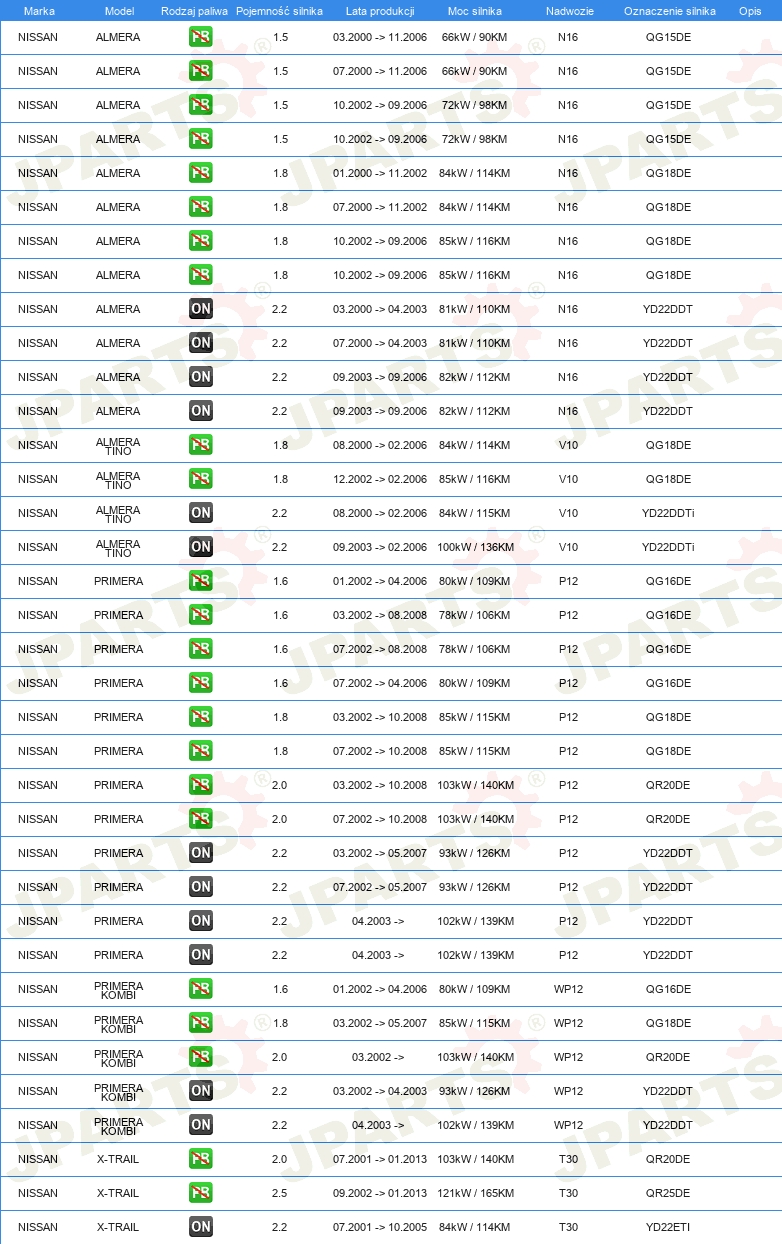Click diesel ON icon in ALMERA 07.2000 -> 04.2003 row
Image resolution: width=782 pixels, height=1244 pixels.
(x=201, y=343)
